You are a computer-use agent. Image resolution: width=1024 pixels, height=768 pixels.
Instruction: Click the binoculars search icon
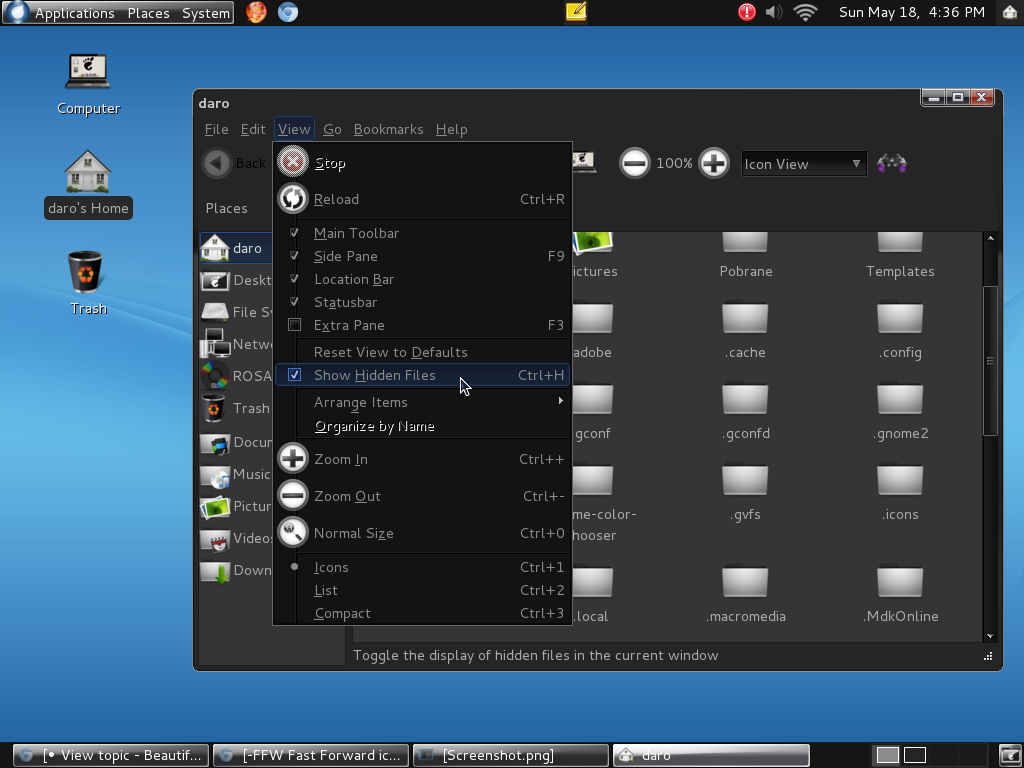pyautogui.click(x=891, y=163)
